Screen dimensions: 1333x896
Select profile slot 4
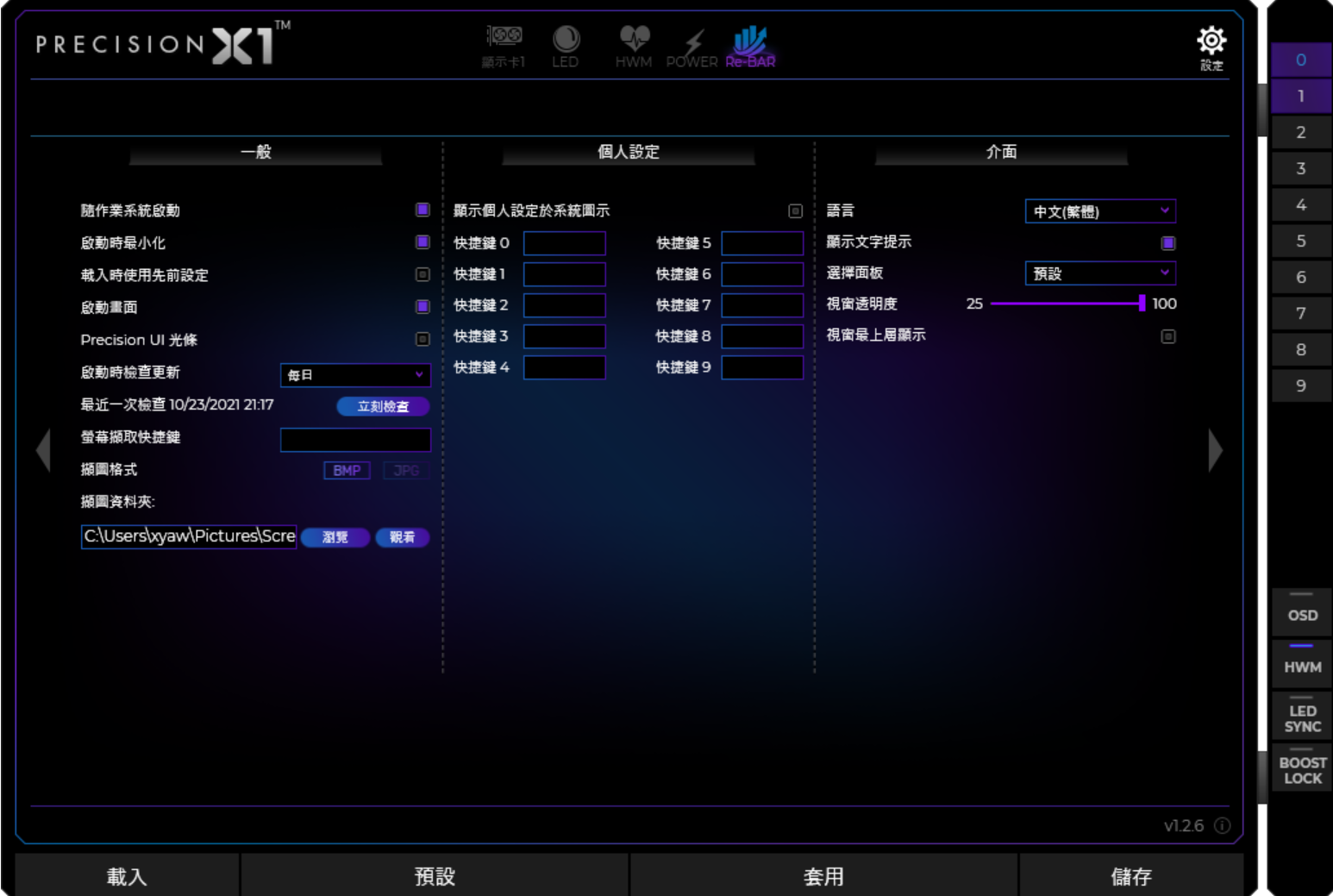(x=1301, y=204)
